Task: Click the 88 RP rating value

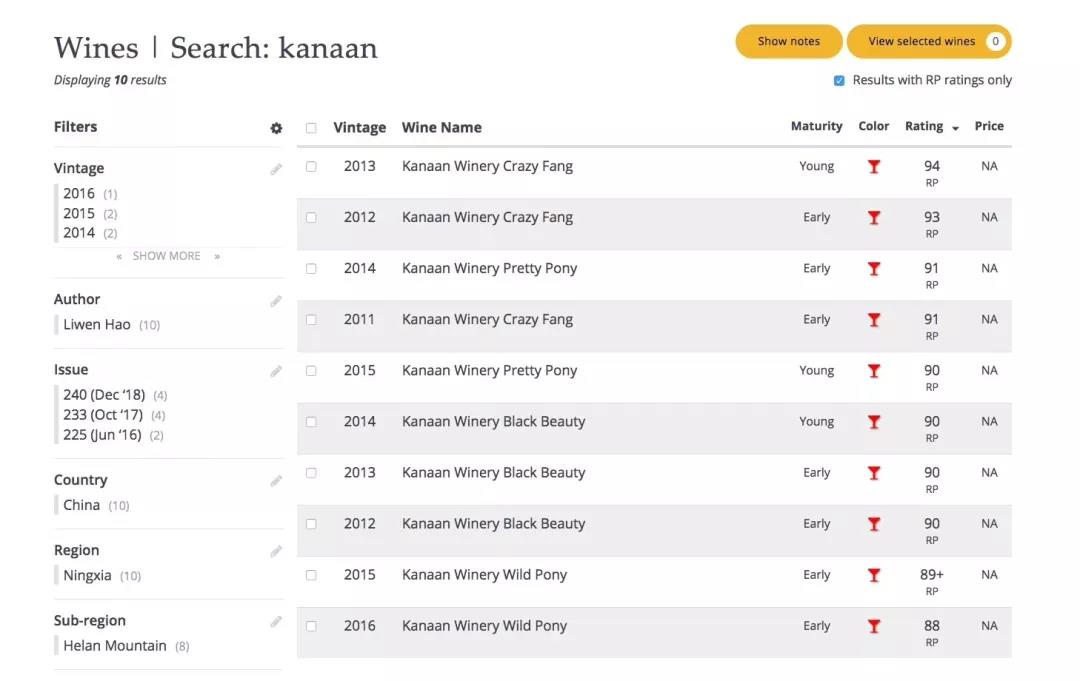Action: [x=931, y=626]
